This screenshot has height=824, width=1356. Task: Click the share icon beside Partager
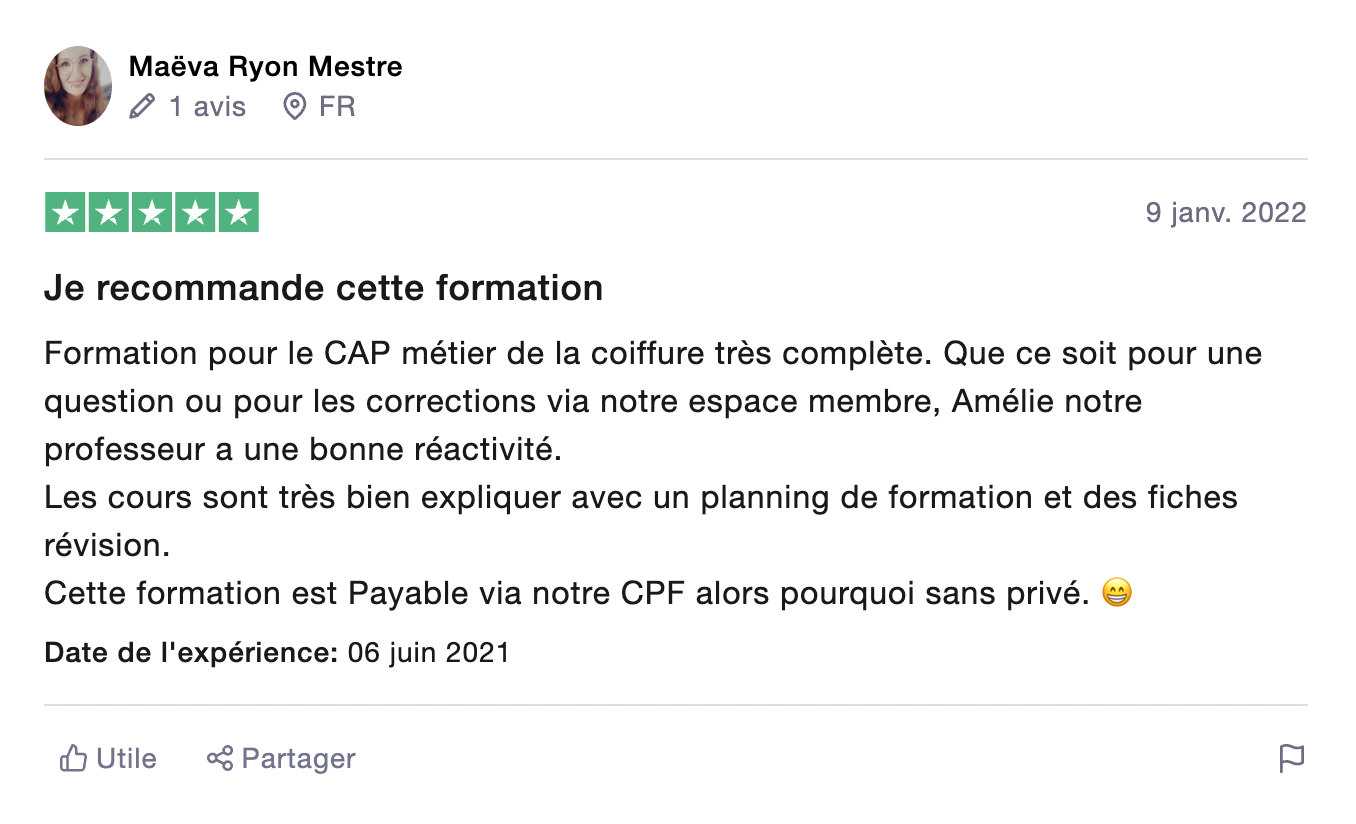tap(220, 758)
